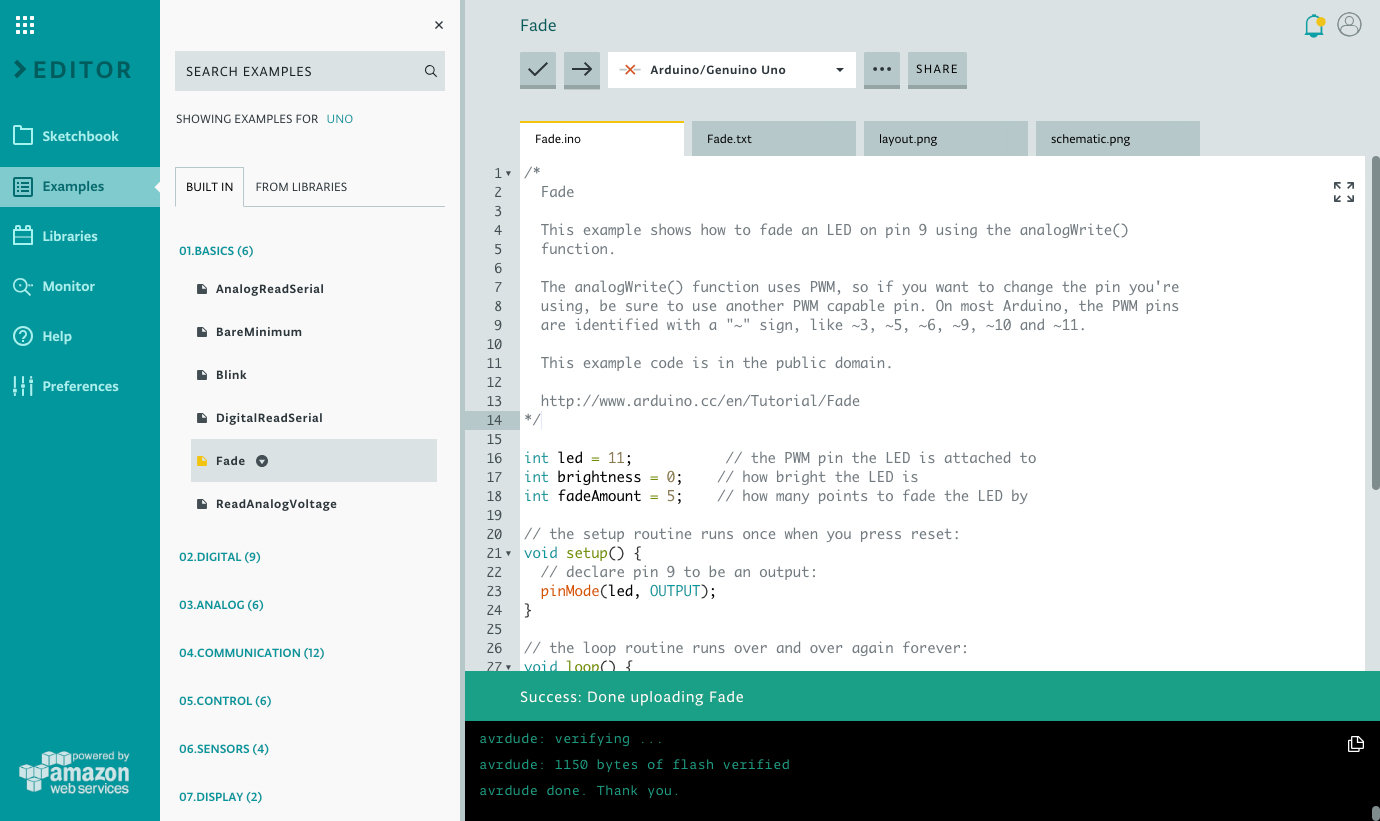The height and width of the screenshot is (821, 1380).
Task: Click the SHARE button
Action: (937, 70)
